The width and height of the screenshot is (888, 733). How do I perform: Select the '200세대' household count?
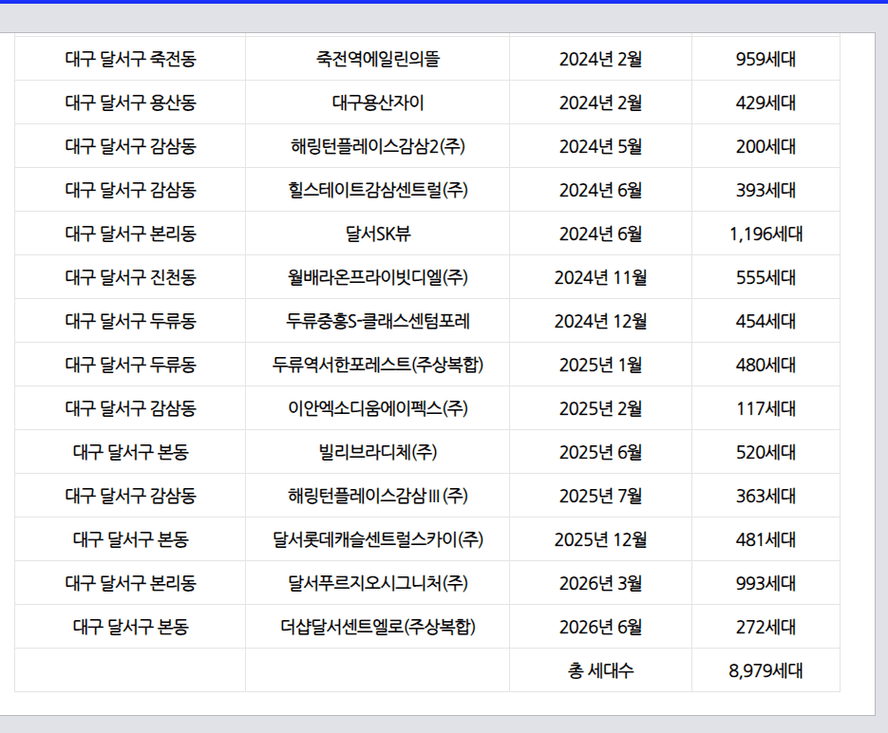tap(766, 146)
